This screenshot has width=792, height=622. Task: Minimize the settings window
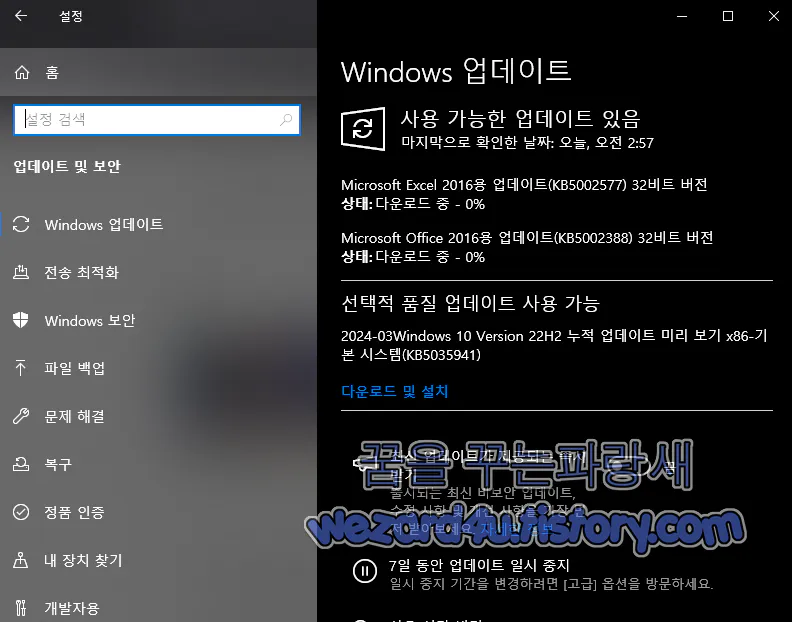(682, 16)
